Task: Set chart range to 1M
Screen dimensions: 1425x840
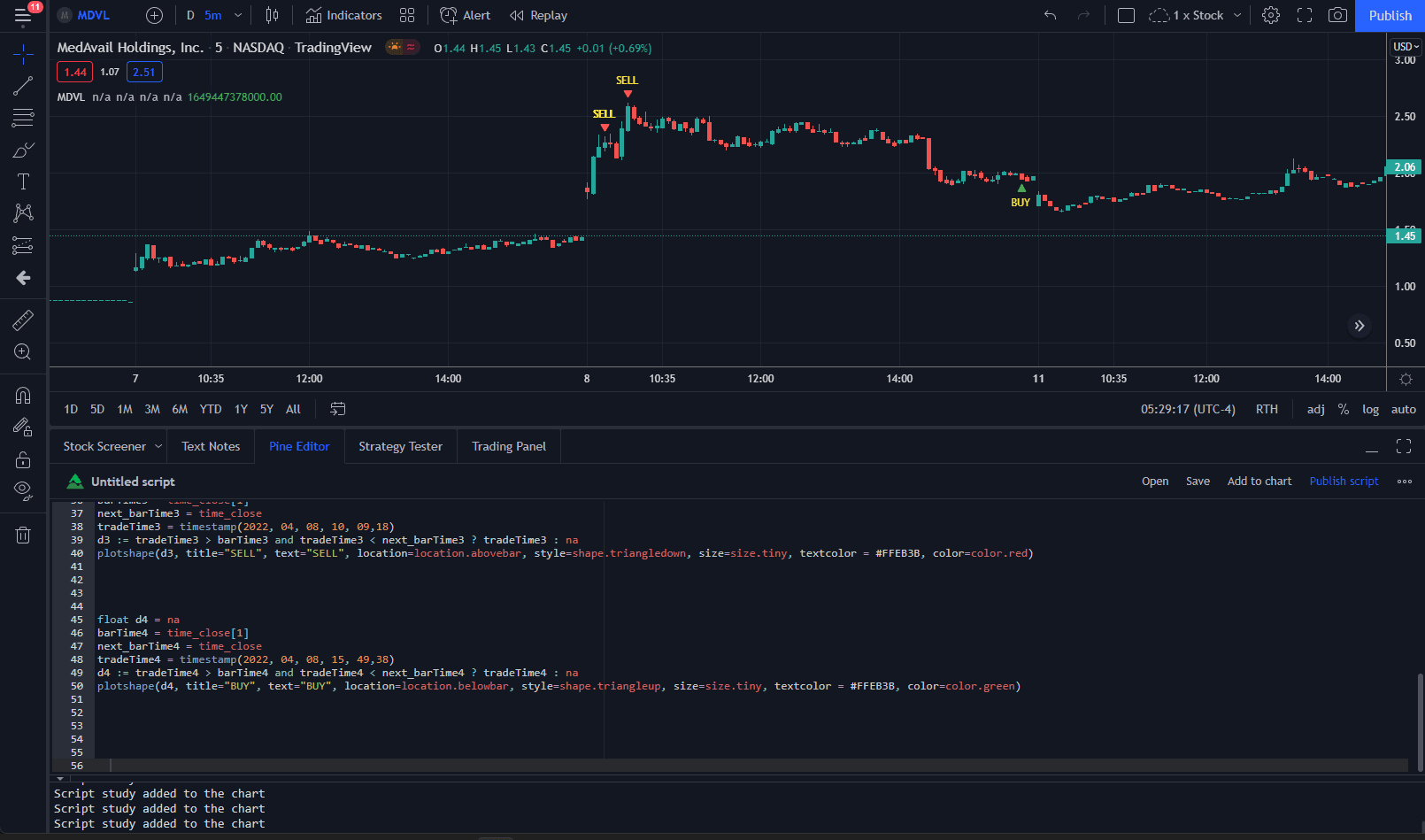Action: pyautogui.click(x=125, y=410)
